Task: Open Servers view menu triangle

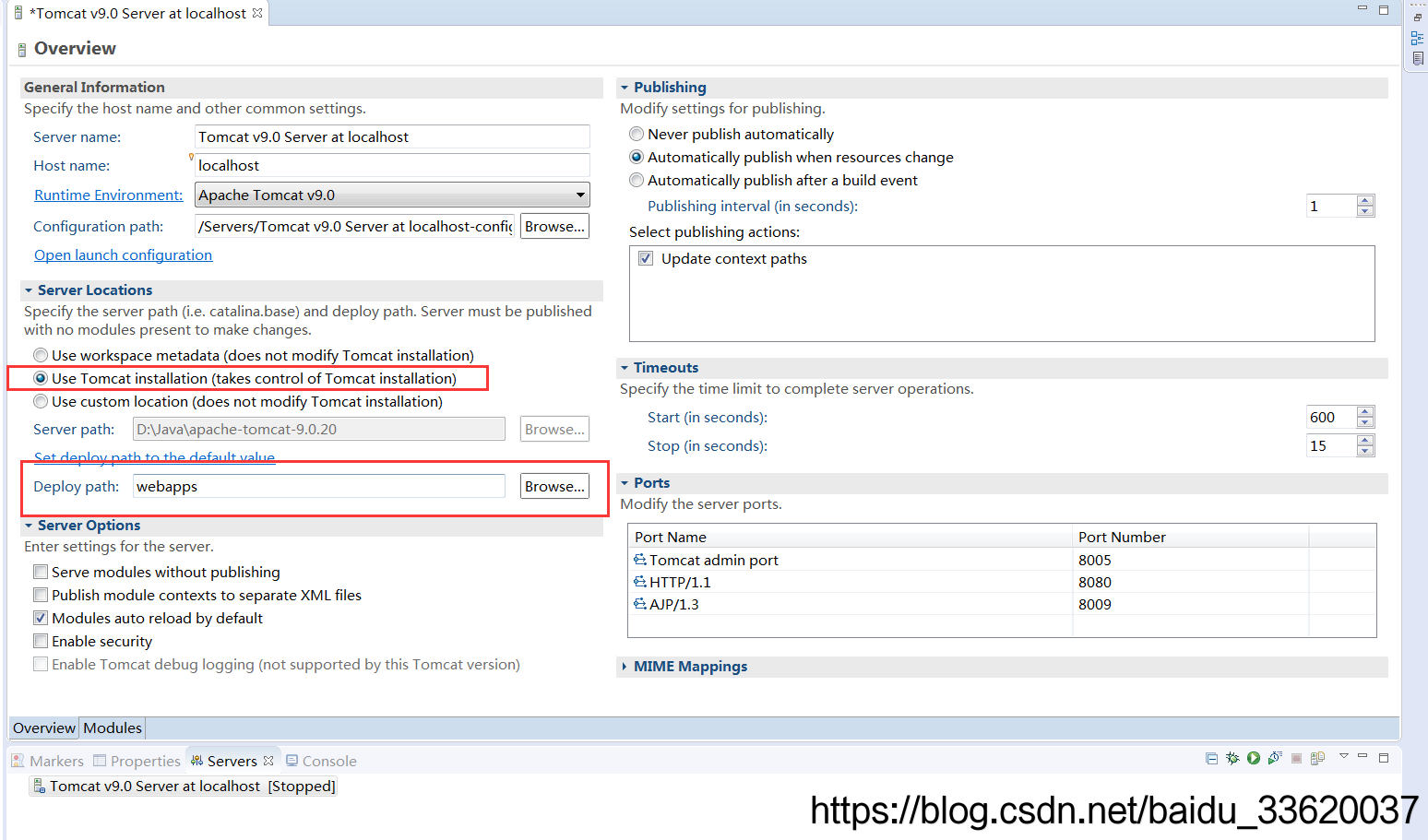Action: pos(1344,756)
